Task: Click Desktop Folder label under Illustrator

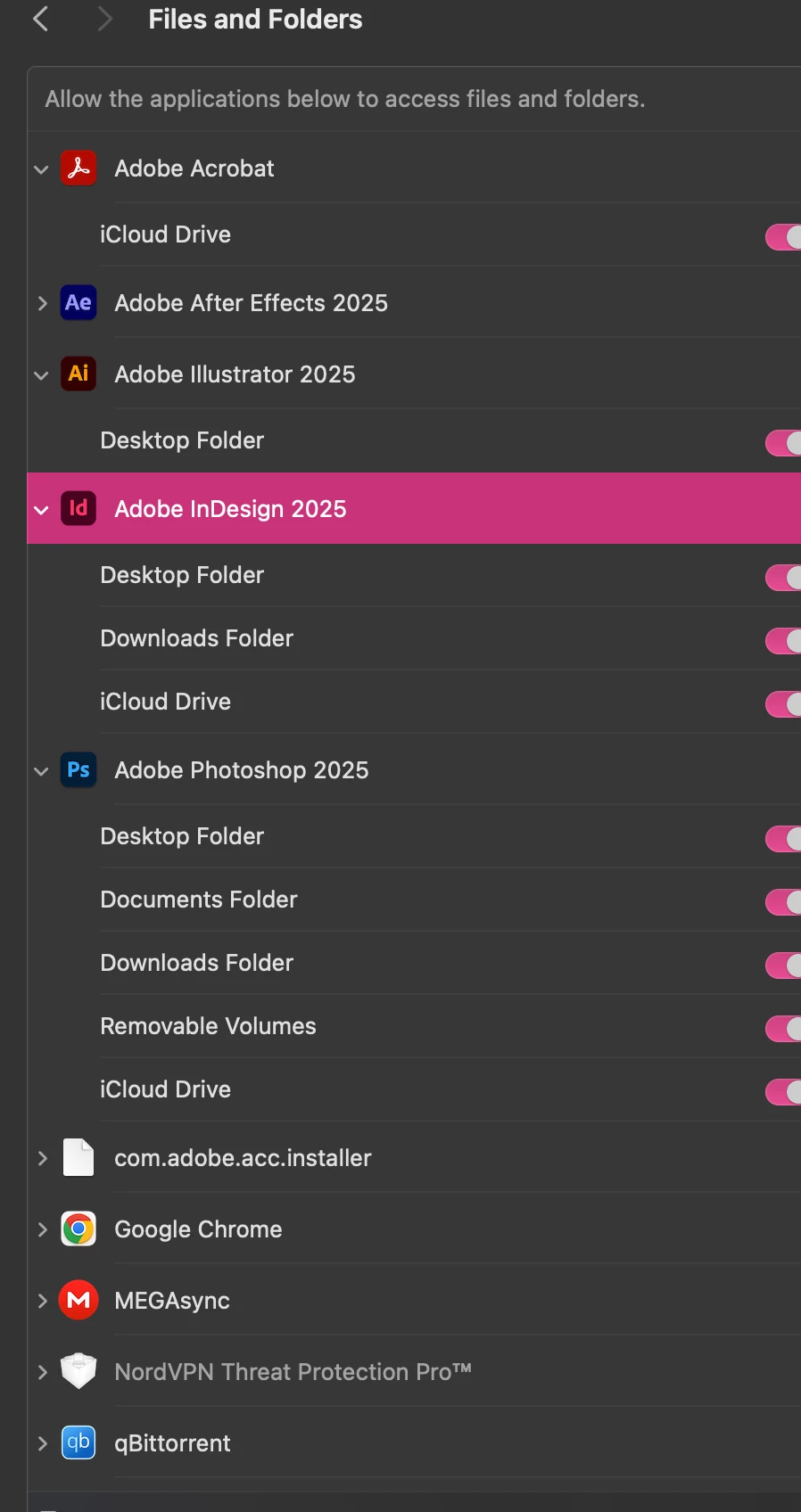Action: (182, 440)
